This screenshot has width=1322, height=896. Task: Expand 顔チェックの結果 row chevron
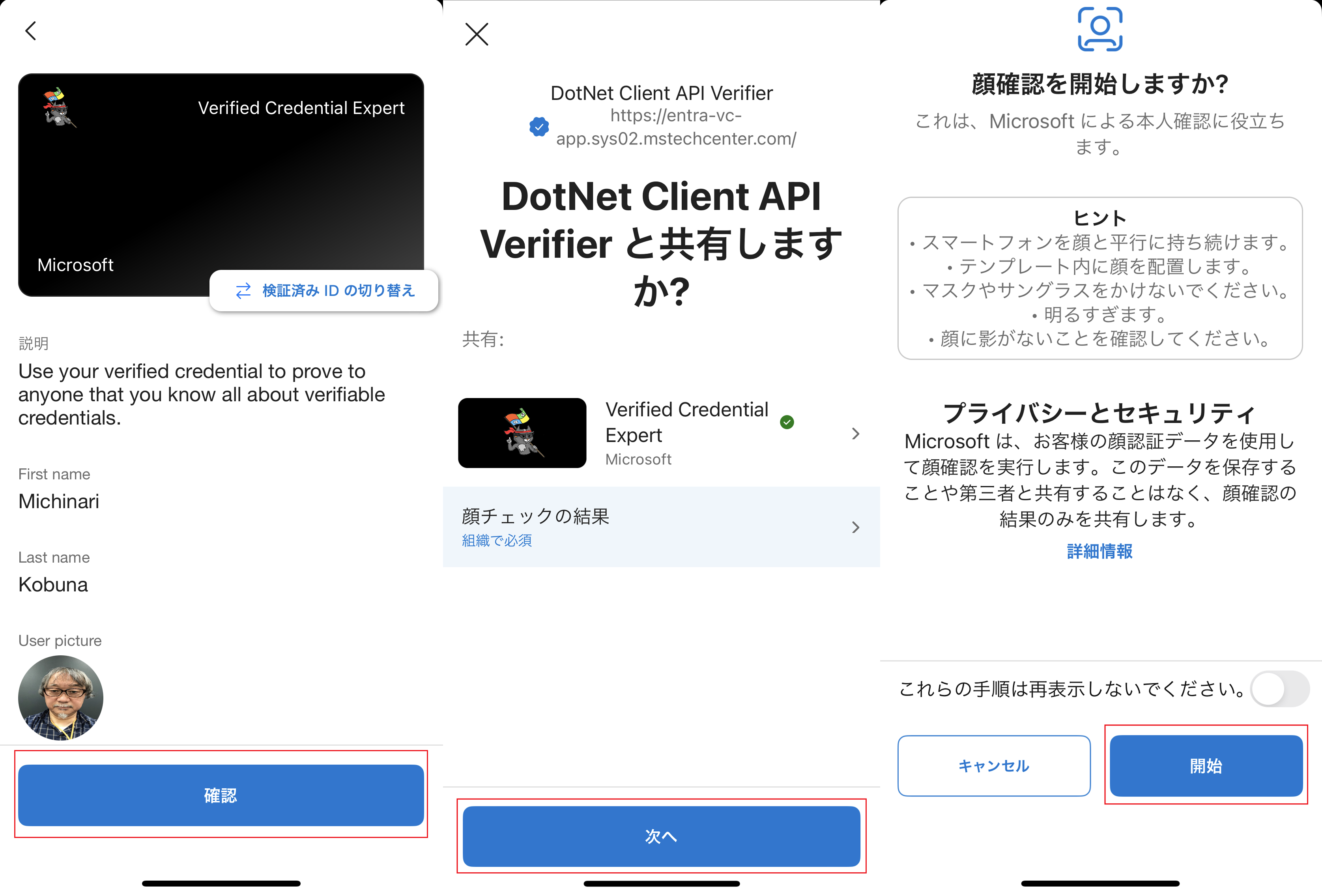tap(855, 527)
